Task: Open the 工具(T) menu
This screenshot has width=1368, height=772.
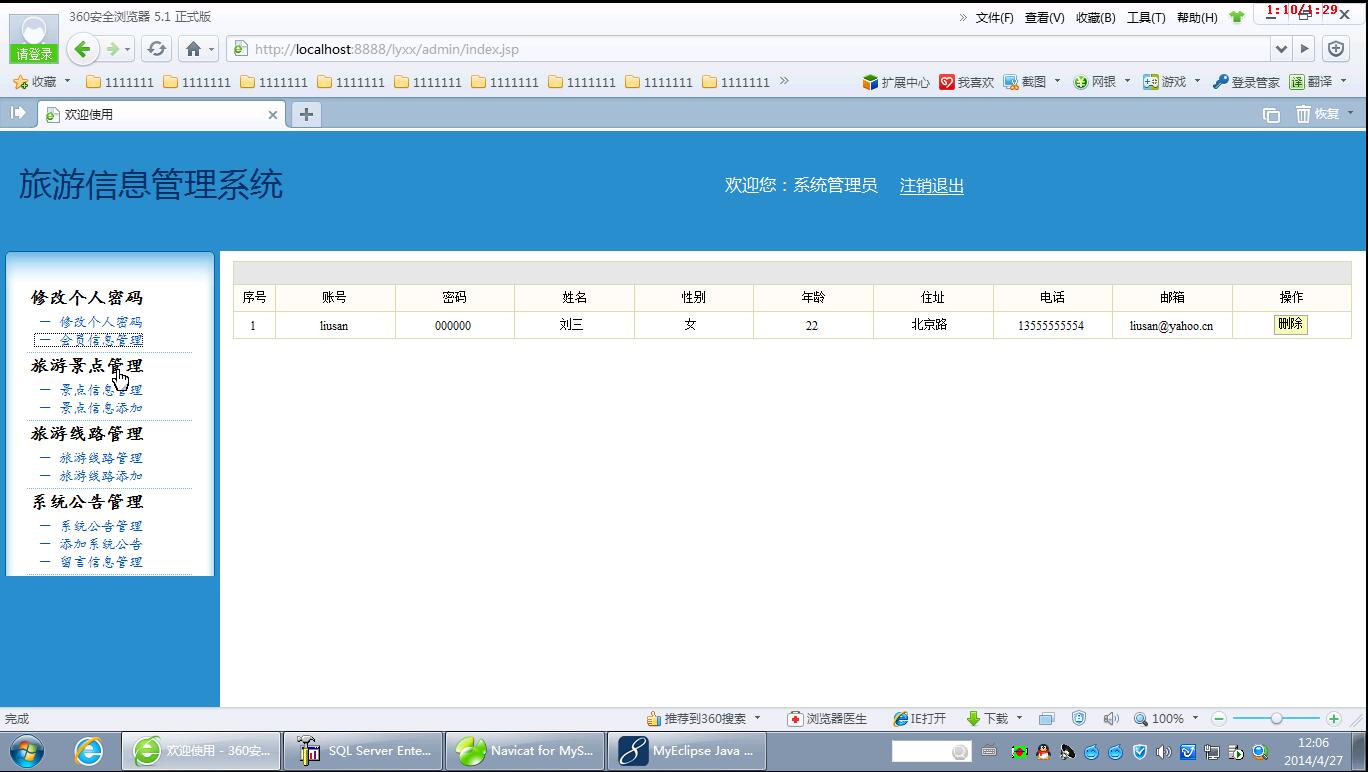Action: (x=1146, y=17)
